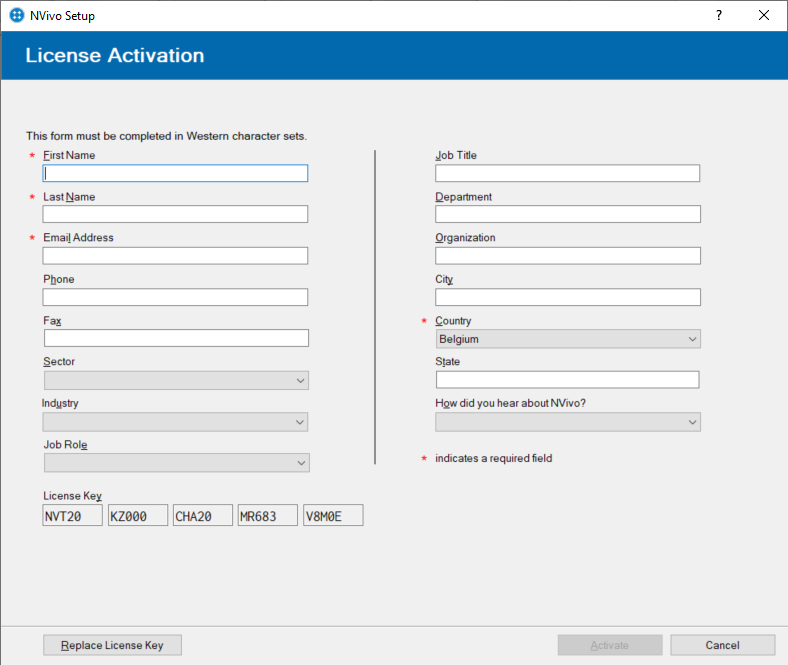Click the Organization input field
788x665 pixels.
[x=568, y=256]
